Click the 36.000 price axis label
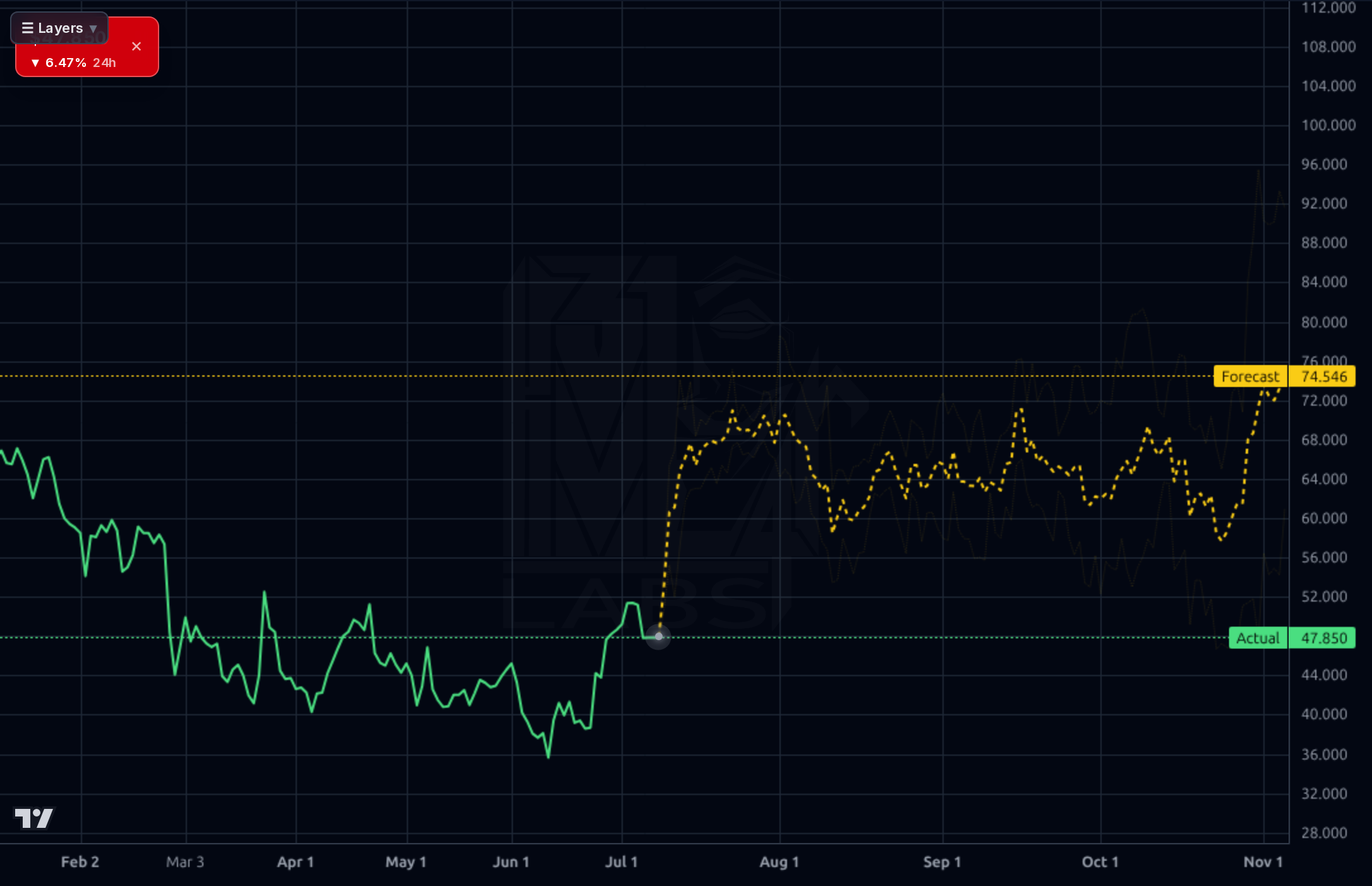This screenshot has height=886, width=1372. [1324, 755]
